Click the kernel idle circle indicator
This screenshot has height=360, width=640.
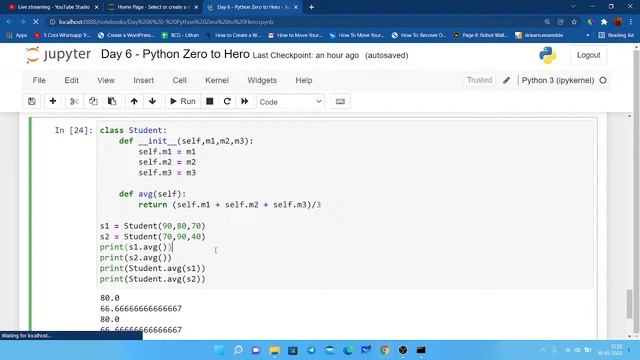(603, 80)
